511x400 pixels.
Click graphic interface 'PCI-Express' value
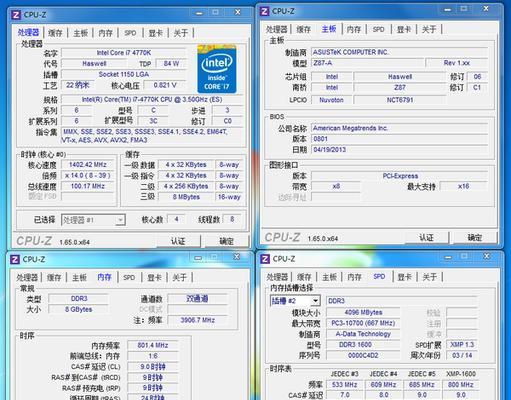pyautogui.click(x=399, y=176)
